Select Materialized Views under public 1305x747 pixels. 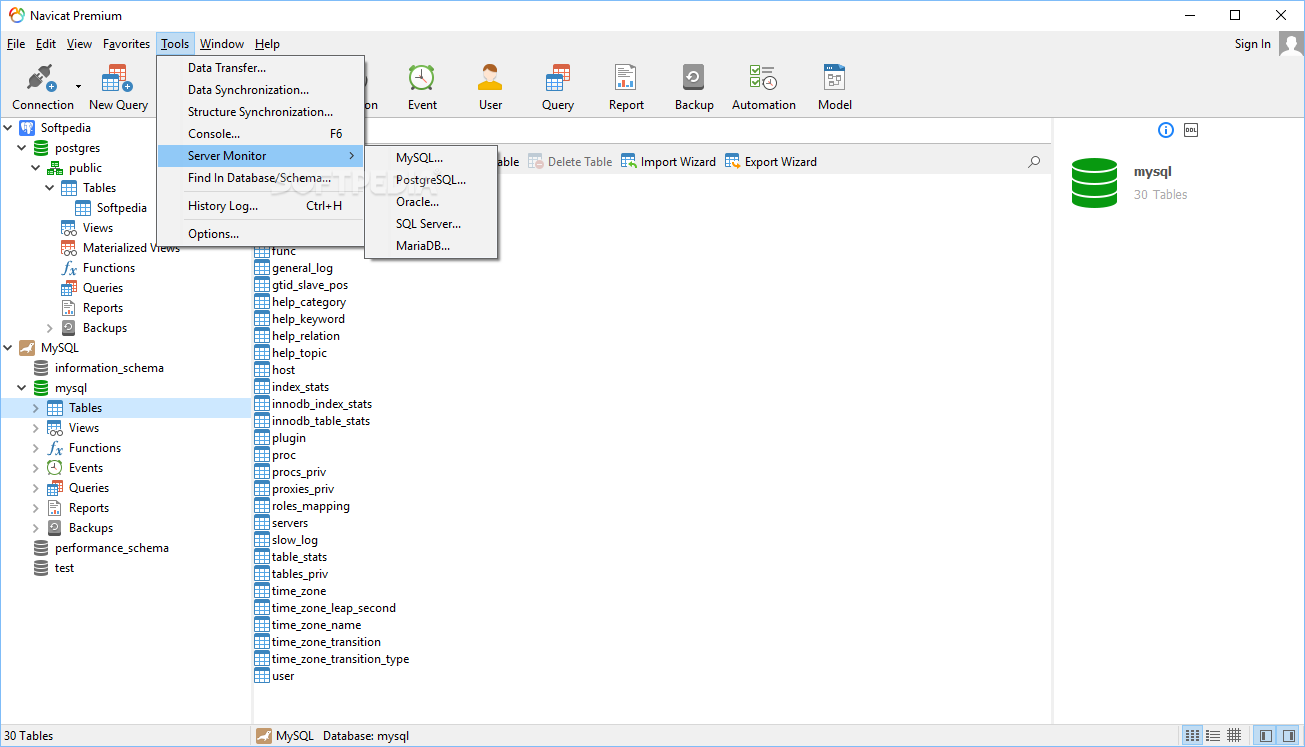click(x=121, y=248)
